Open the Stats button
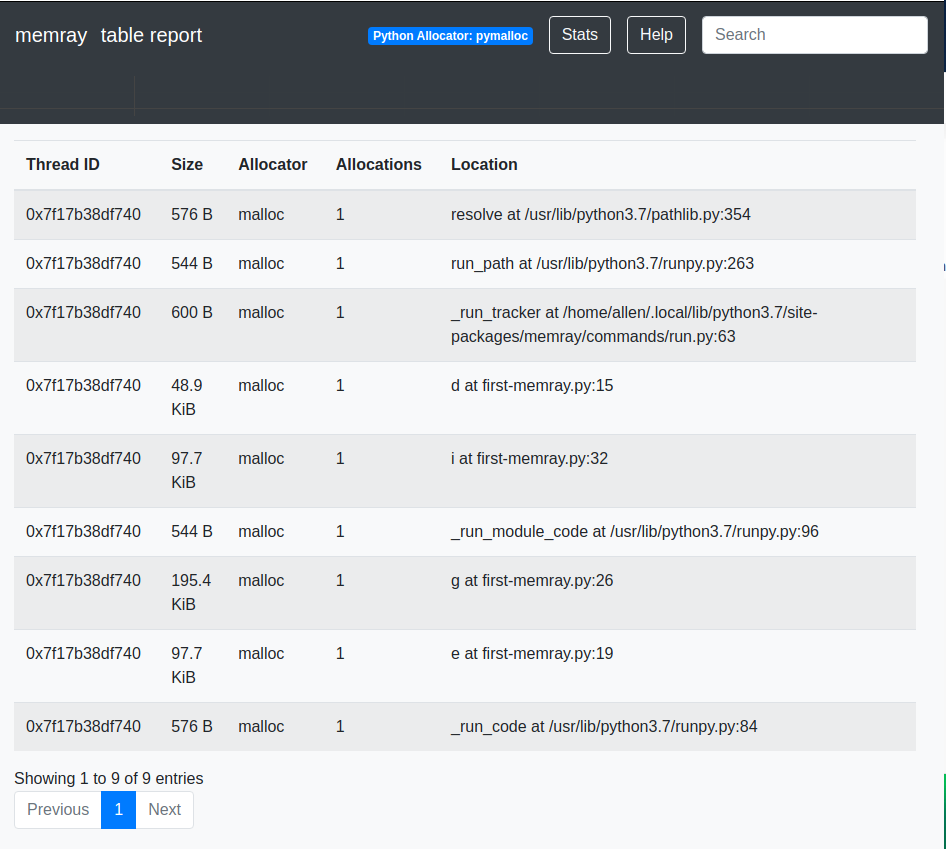 click(x=579, y=35)
